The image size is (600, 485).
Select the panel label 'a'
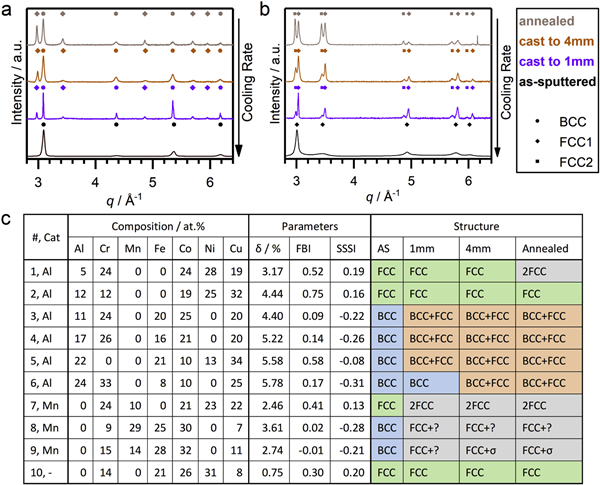pos(7,8)
